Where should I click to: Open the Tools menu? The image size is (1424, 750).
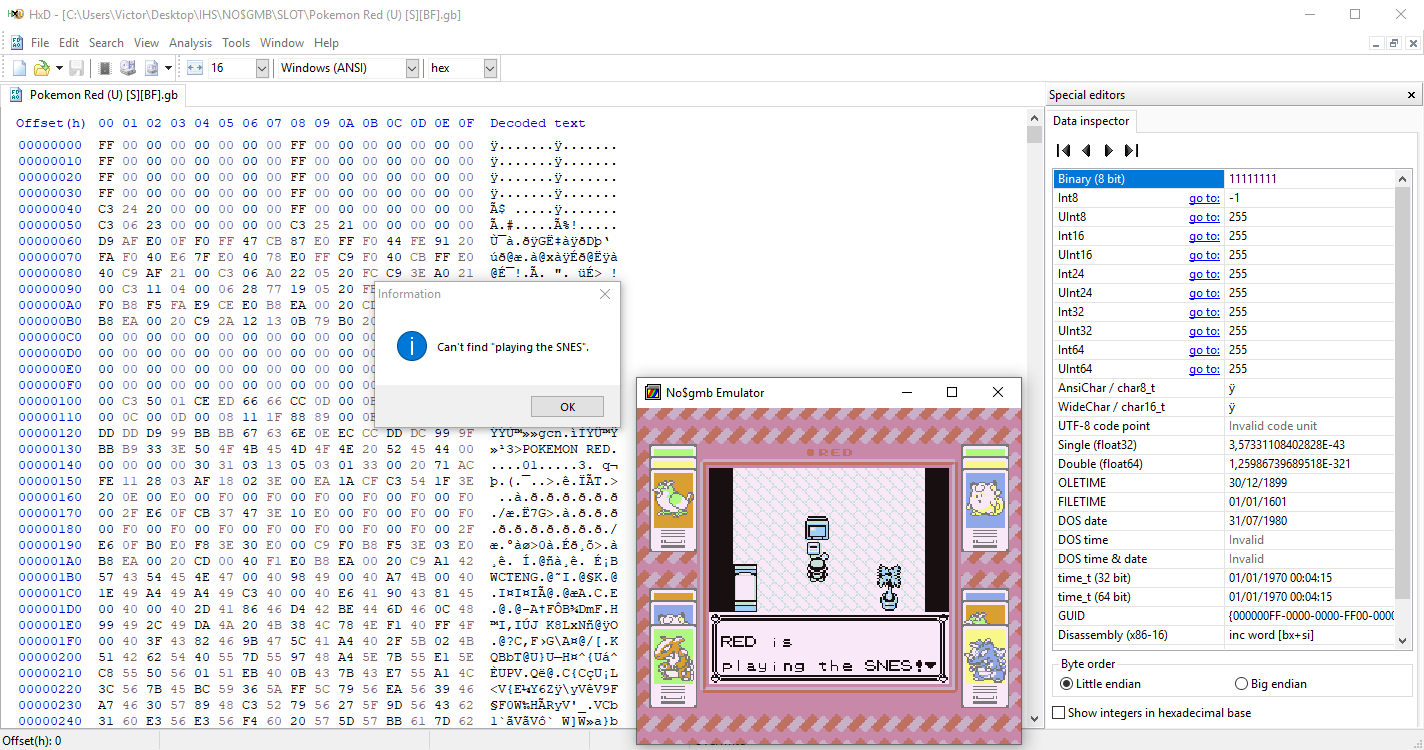coord(236,43)
